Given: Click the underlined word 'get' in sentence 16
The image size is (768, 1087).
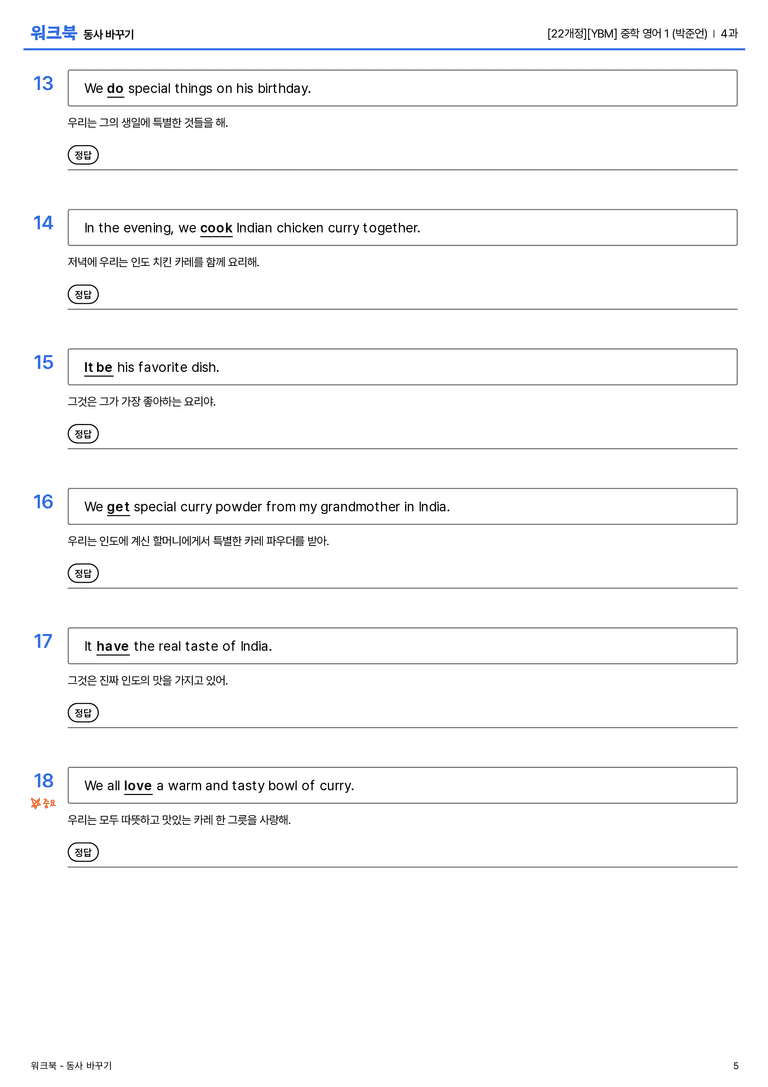Looking at the screenshot, I should coord(118,507).
